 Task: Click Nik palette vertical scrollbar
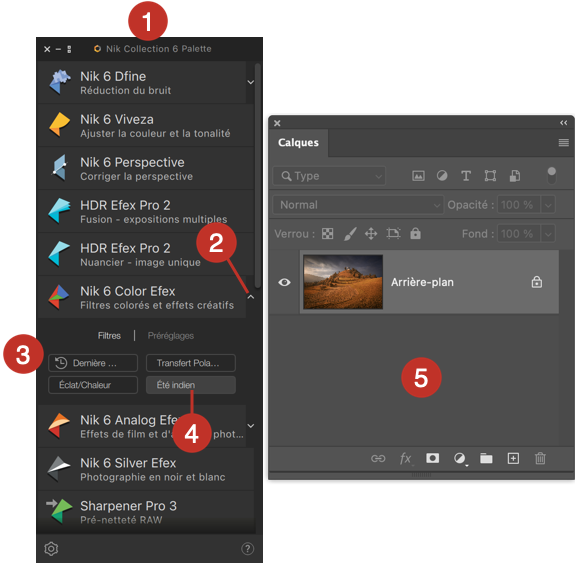[258, 176]
